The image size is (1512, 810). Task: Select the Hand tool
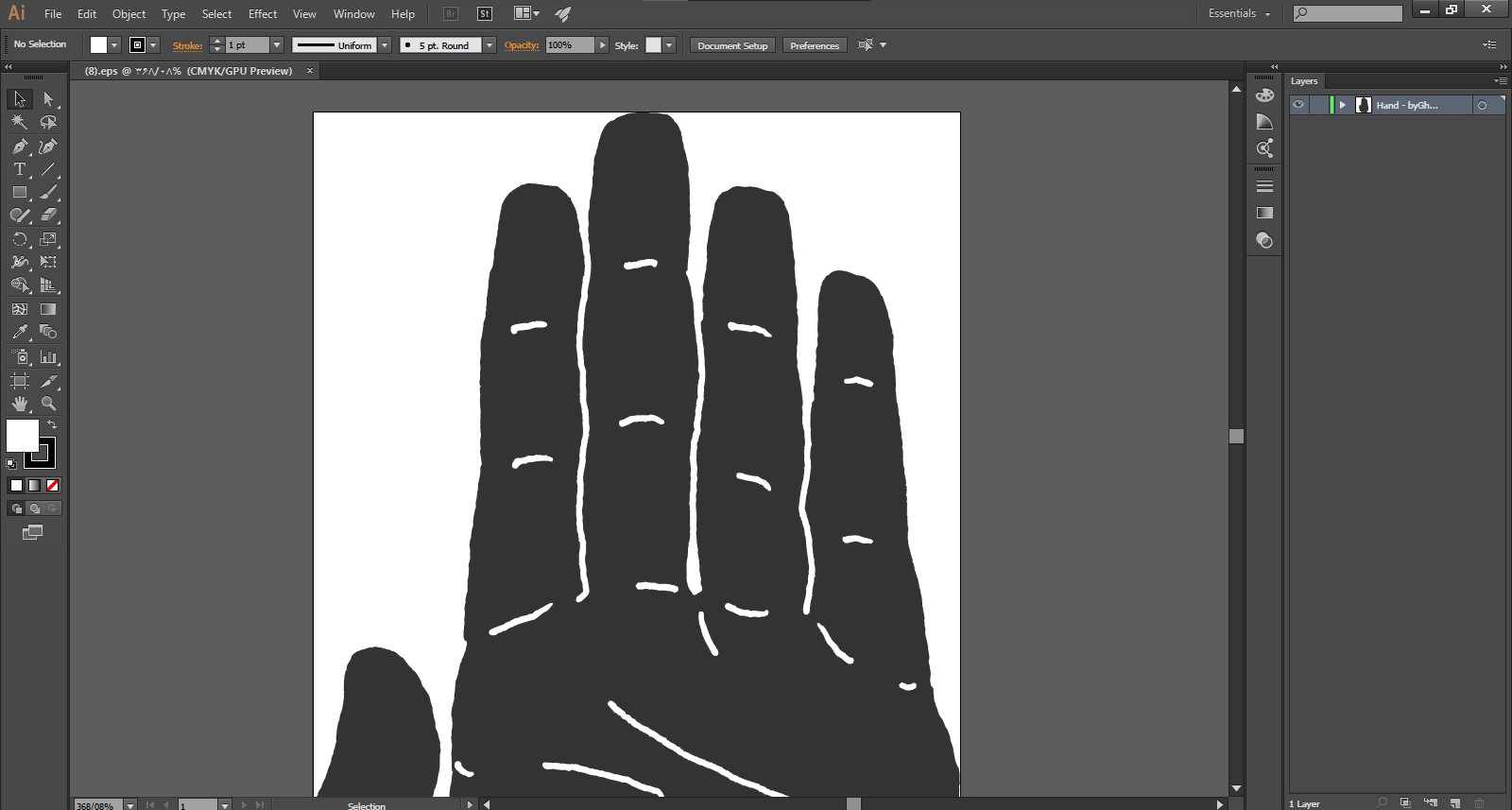click(19, 404)
